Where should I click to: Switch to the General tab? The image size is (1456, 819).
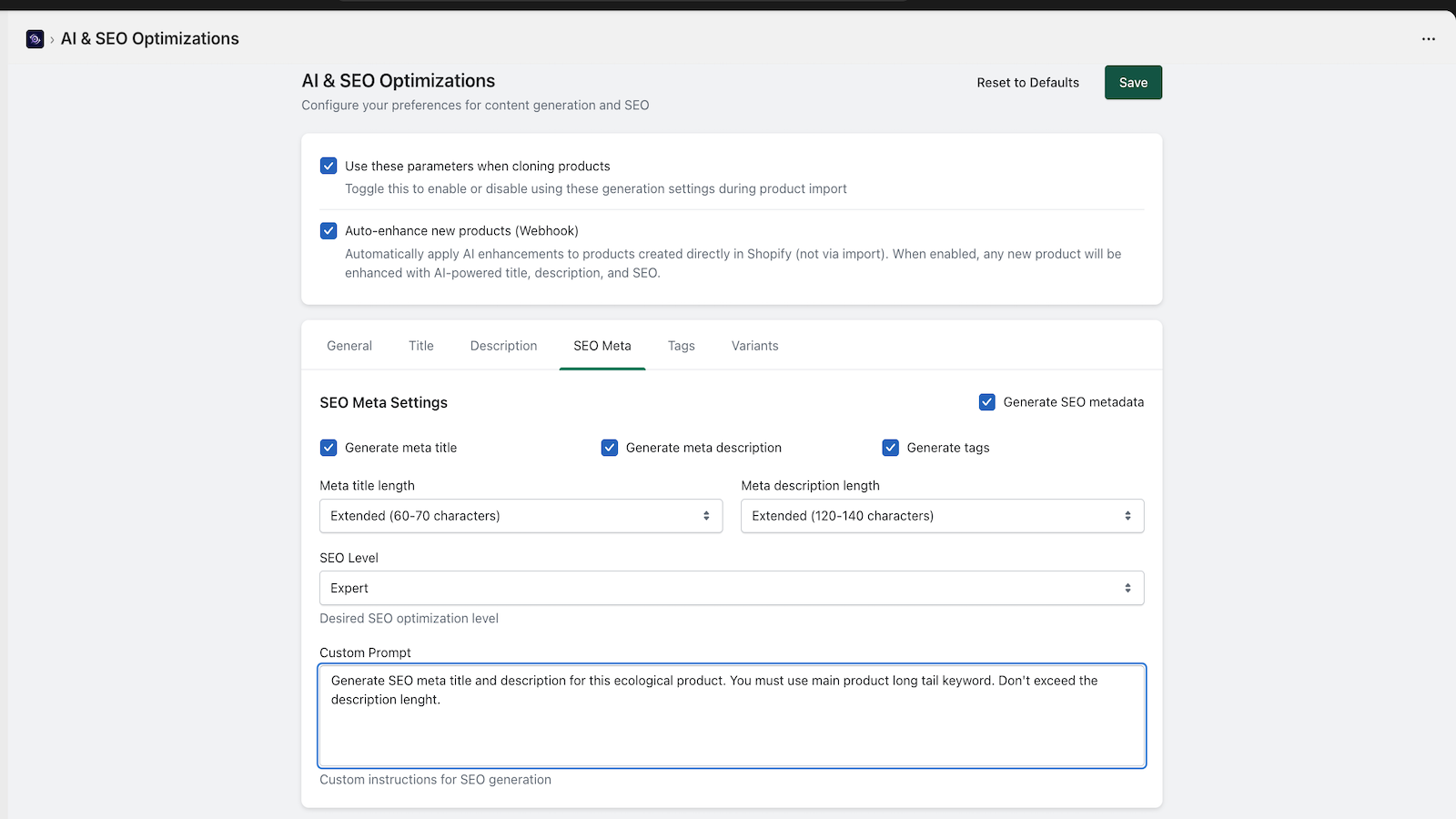pyautogui.click(x=349, y=346)
